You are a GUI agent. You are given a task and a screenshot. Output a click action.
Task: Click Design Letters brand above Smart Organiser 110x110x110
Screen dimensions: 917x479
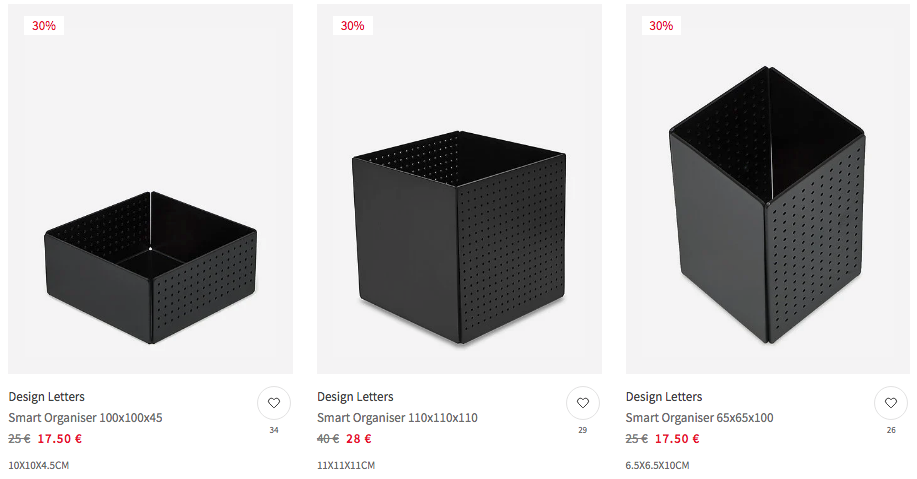[x=355, y=397]
